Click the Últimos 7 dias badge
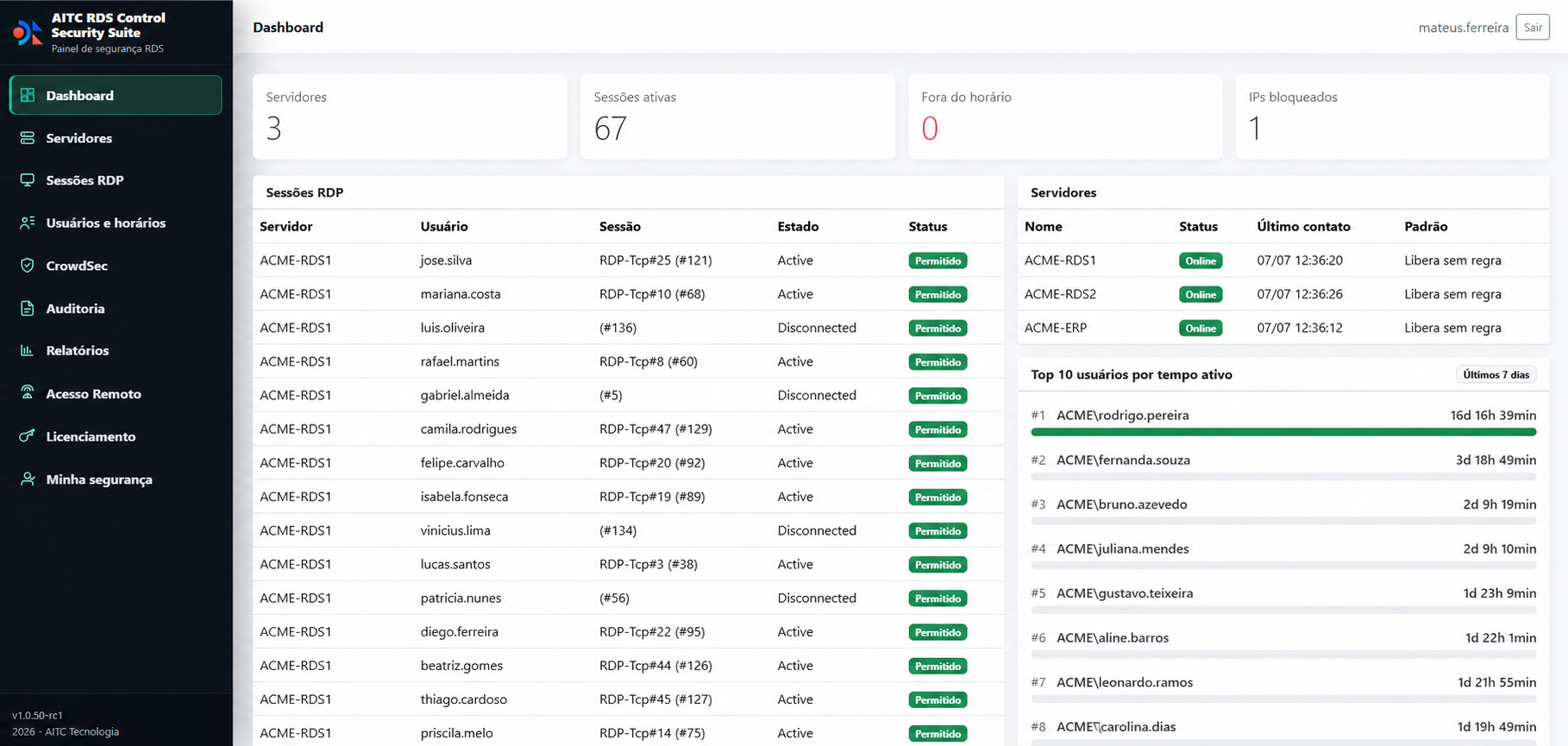This screenshot has width=1568, height=746. click(1496, 374)
